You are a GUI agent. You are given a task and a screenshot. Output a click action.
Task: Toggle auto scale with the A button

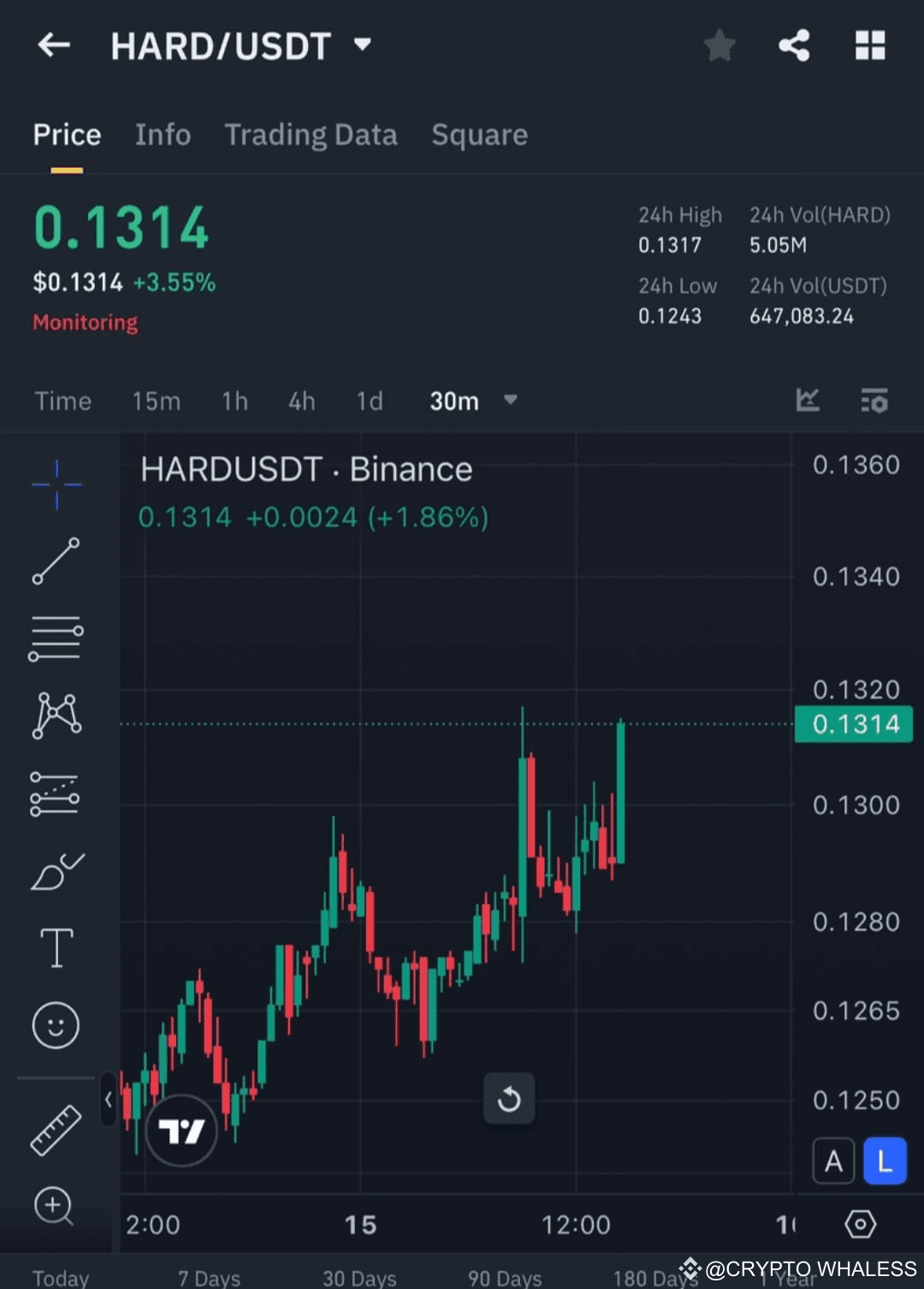coord(833,1161)
